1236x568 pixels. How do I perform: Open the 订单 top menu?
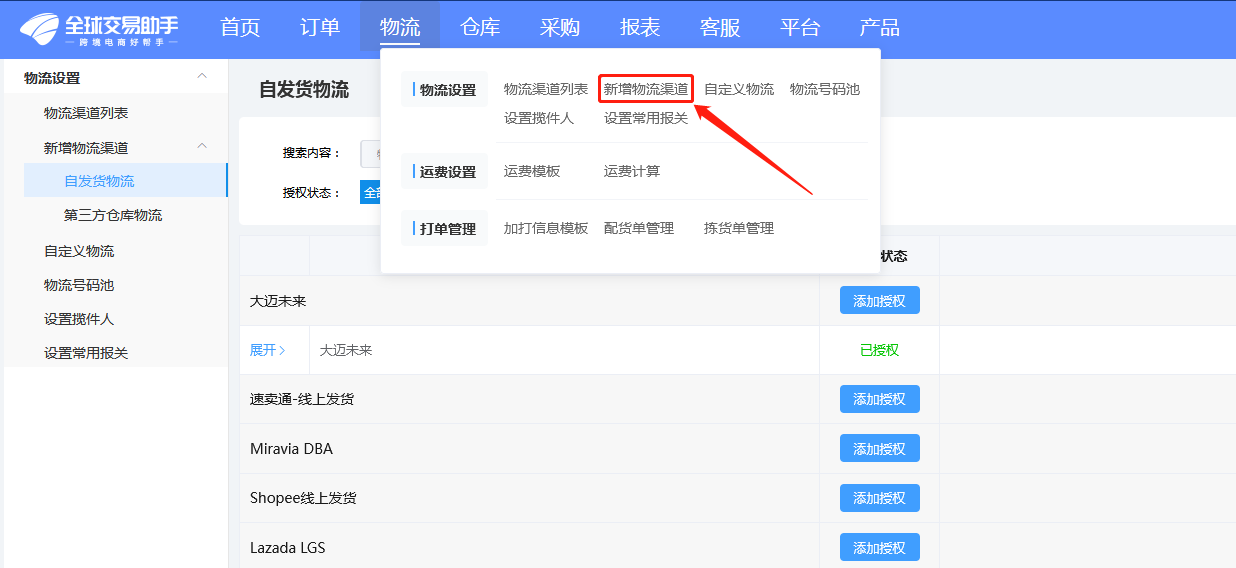pyautogui.click(x=320, y=27)
